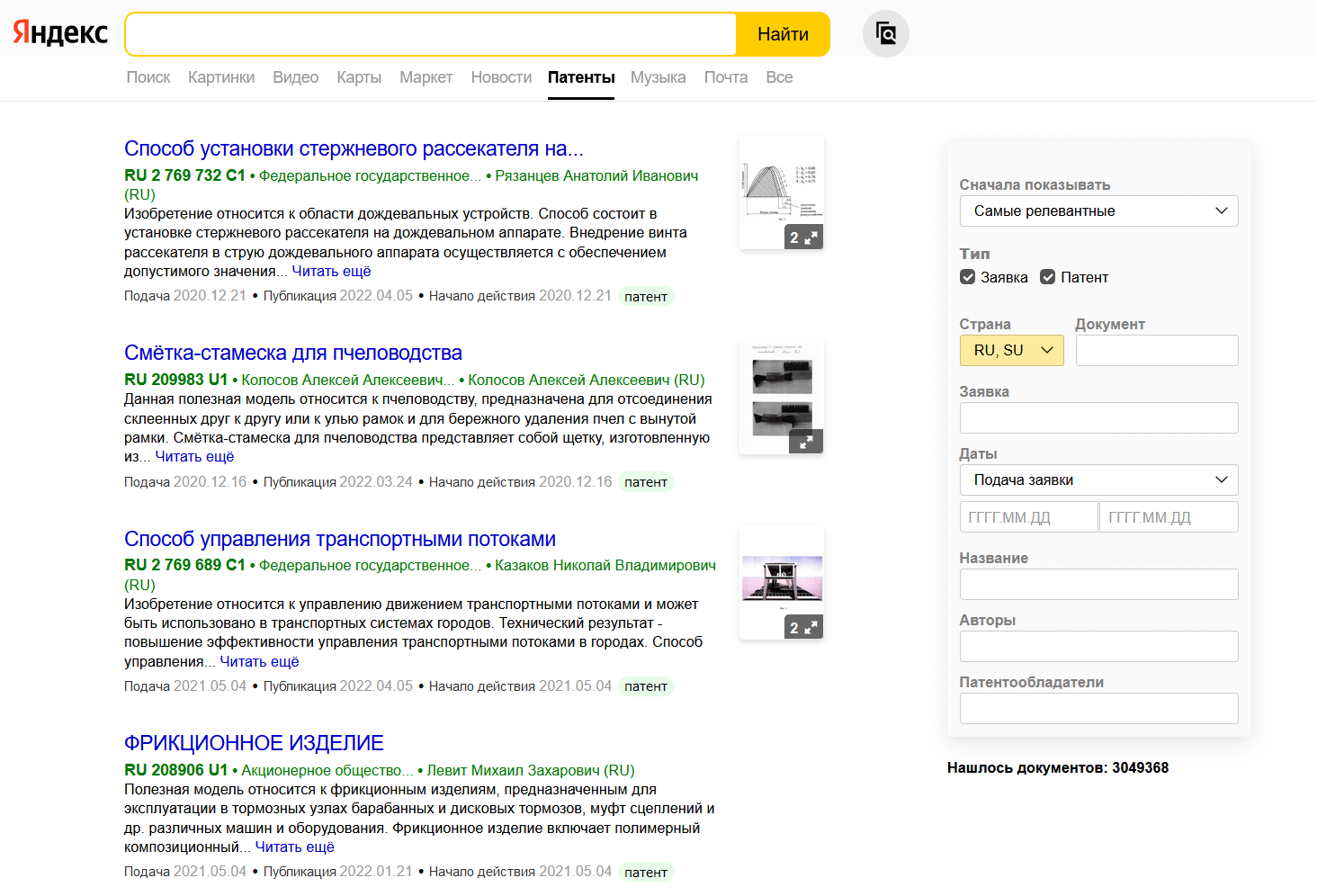Expand the traffic flow patent thumbnail
This screenshot has width=1317, height=896.
click(x=804, y=628)
